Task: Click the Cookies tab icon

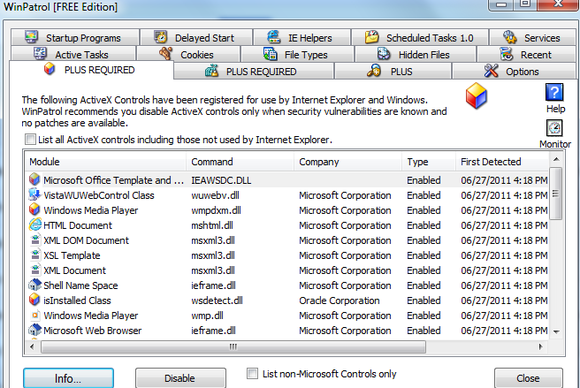Action: coord(166,54)
